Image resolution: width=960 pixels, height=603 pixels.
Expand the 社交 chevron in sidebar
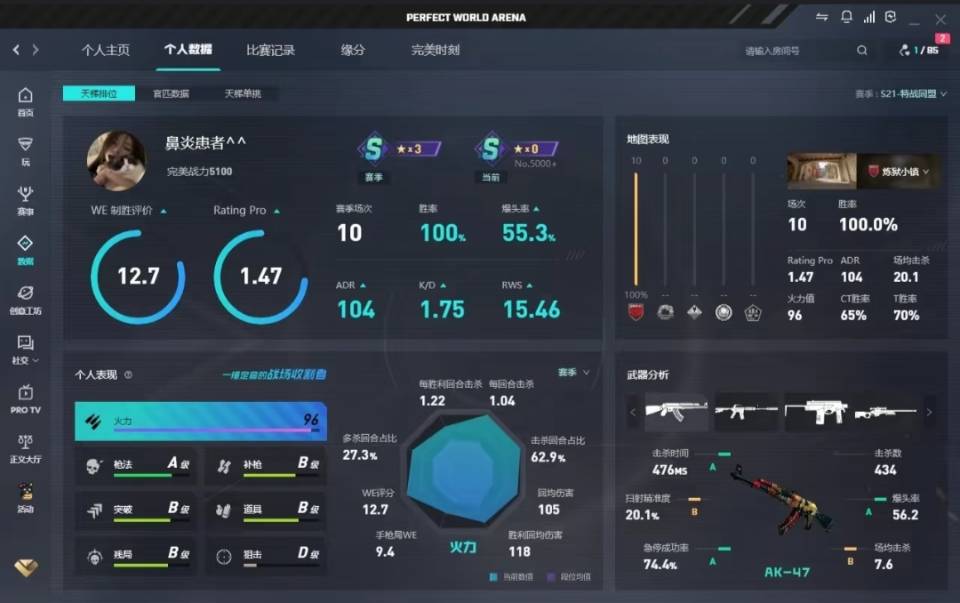35,361
